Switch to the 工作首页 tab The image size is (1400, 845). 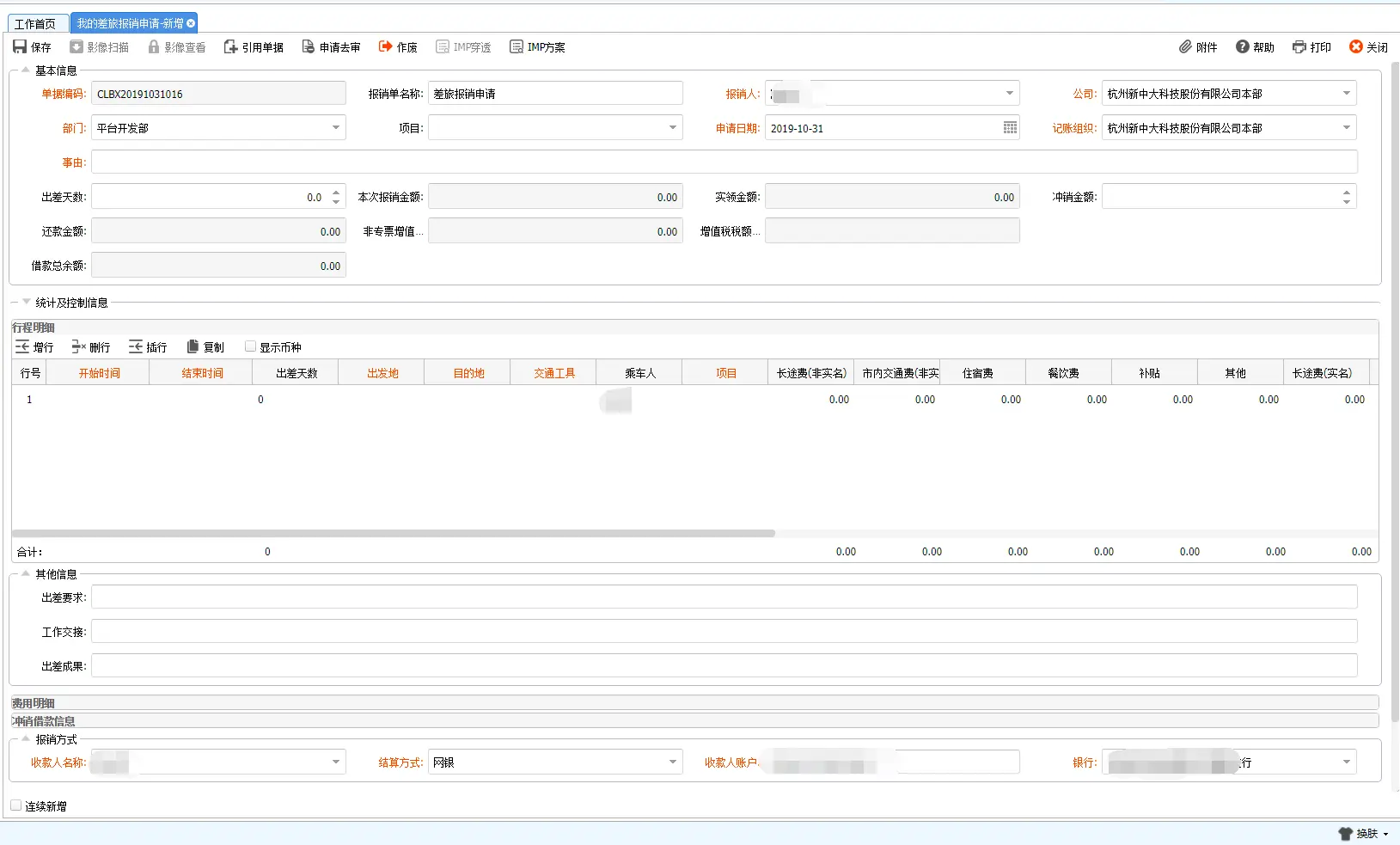(x=35, y=23)
